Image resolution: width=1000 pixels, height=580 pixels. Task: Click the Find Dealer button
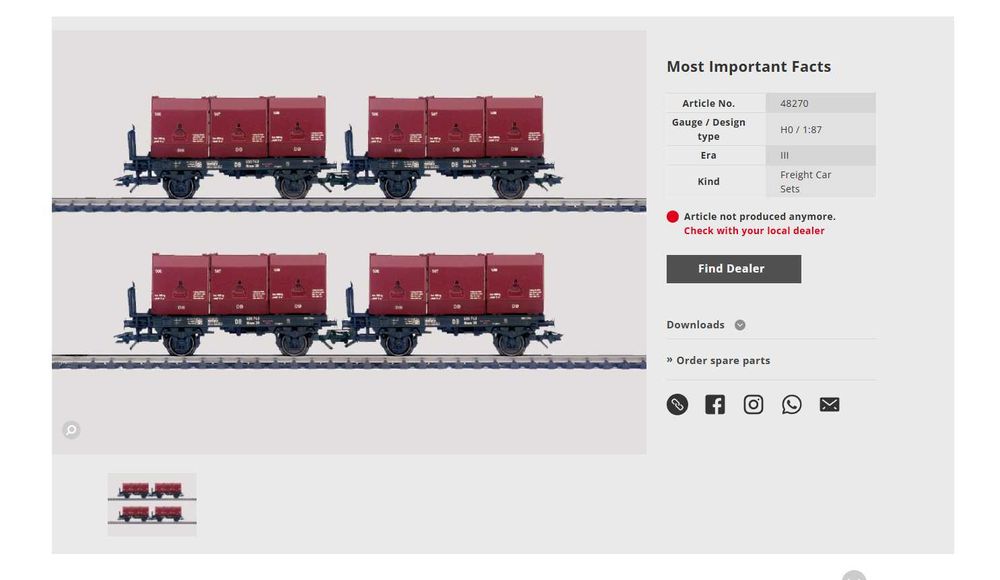tap(733, 269)
